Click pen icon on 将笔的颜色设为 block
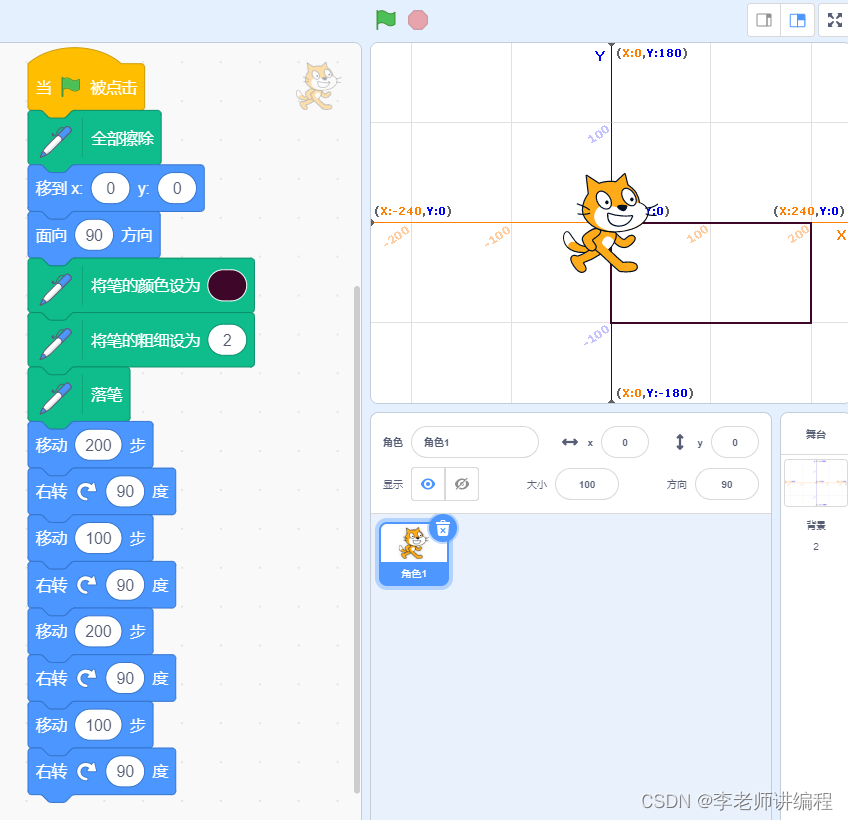This screenshot has height=820, width=848. click(56, 289)
